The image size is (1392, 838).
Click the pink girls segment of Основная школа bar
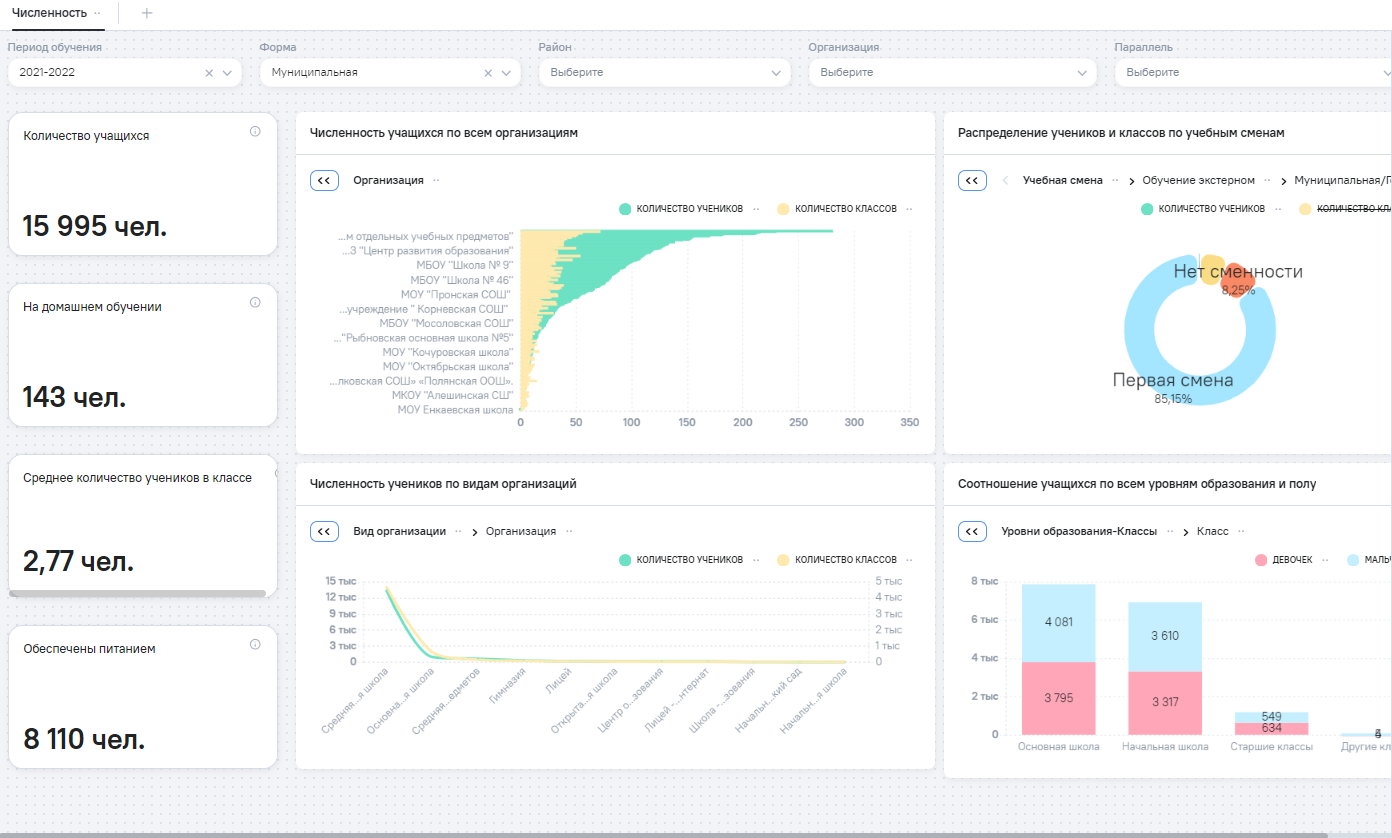point(1058,698)
